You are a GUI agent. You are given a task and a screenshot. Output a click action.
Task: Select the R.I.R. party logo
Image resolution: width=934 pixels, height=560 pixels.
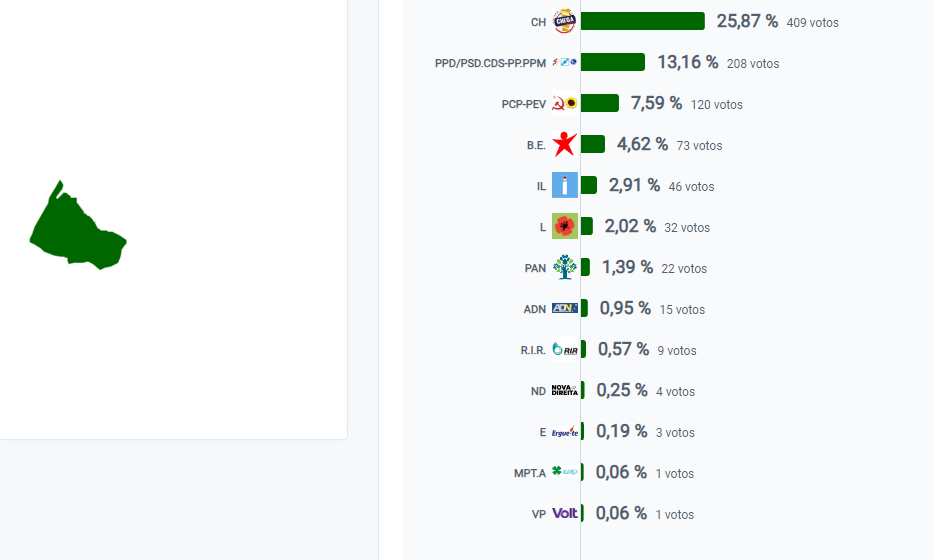click(x=565, y=350)
